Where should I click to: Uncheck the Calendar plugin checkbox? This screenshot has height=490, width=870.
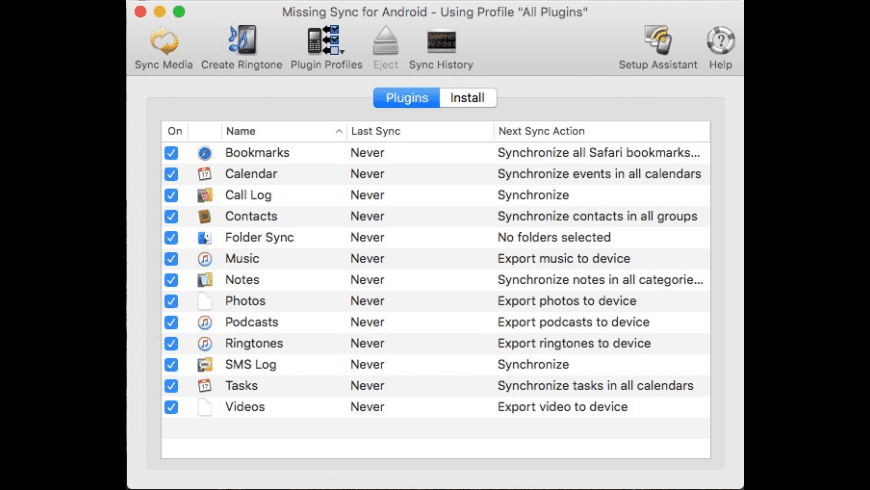click(x=171, y=174)
